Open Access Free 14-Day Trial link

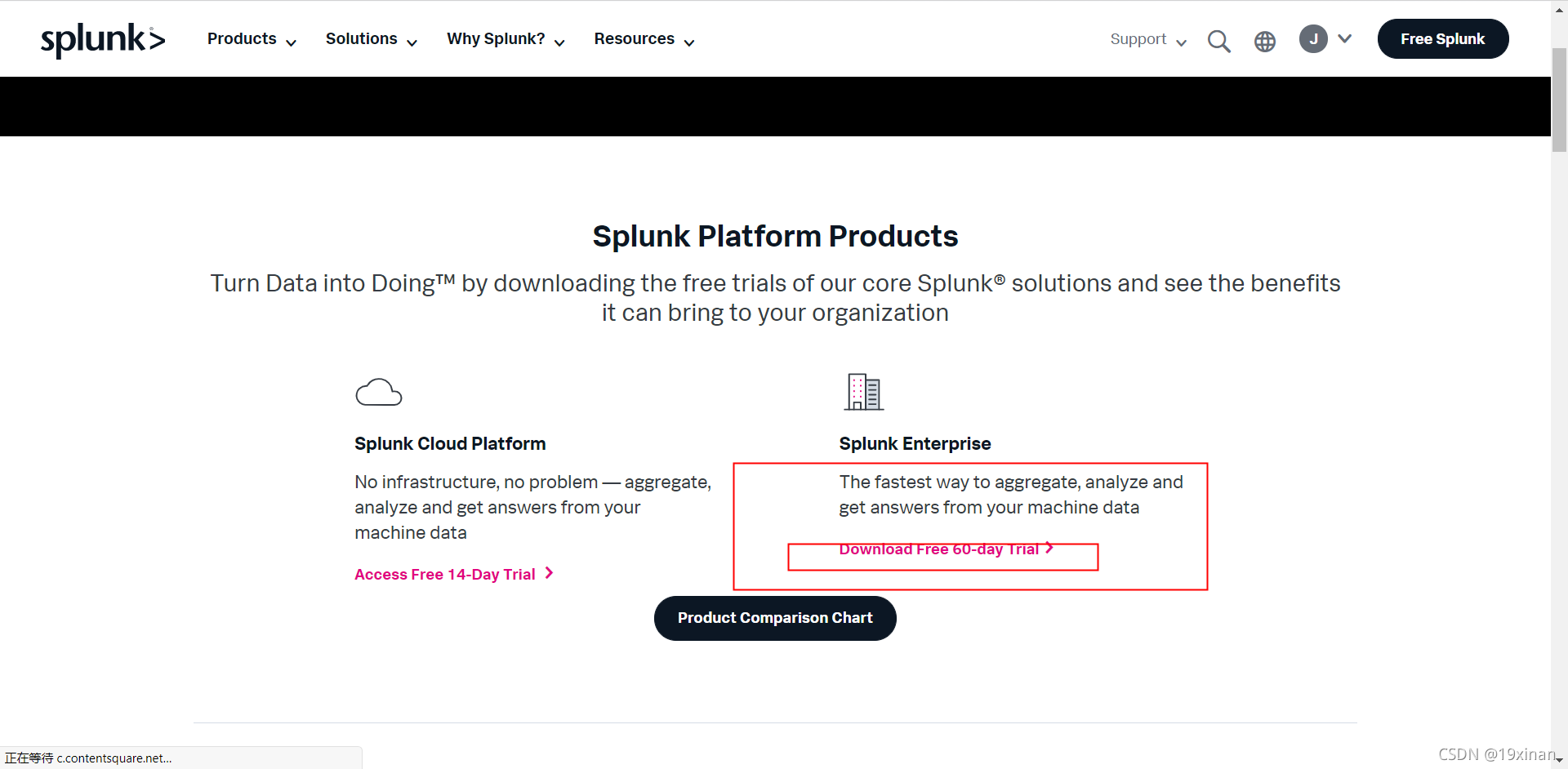(x=445, y=574)
